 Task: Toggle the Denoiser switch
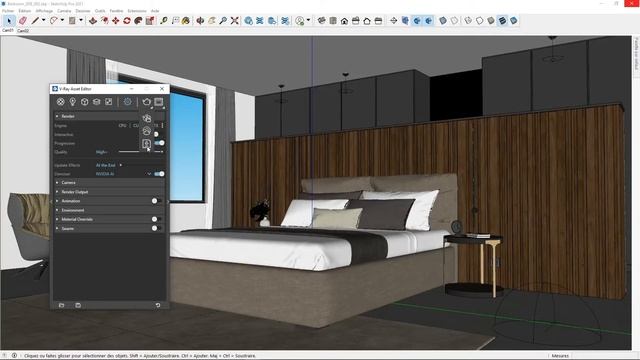tap(159, 174)
